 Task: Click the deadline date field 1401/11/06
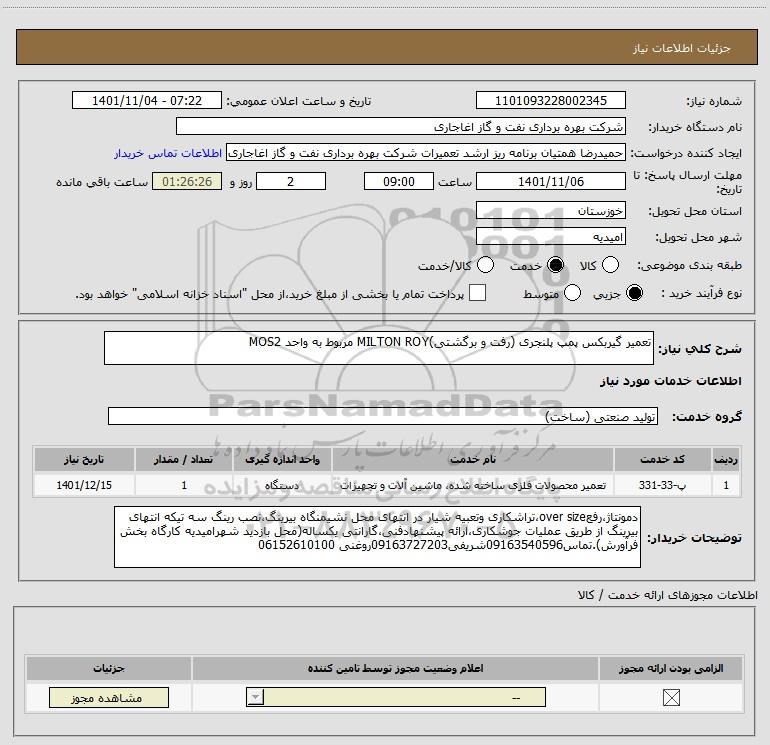[x=550, y=181]
